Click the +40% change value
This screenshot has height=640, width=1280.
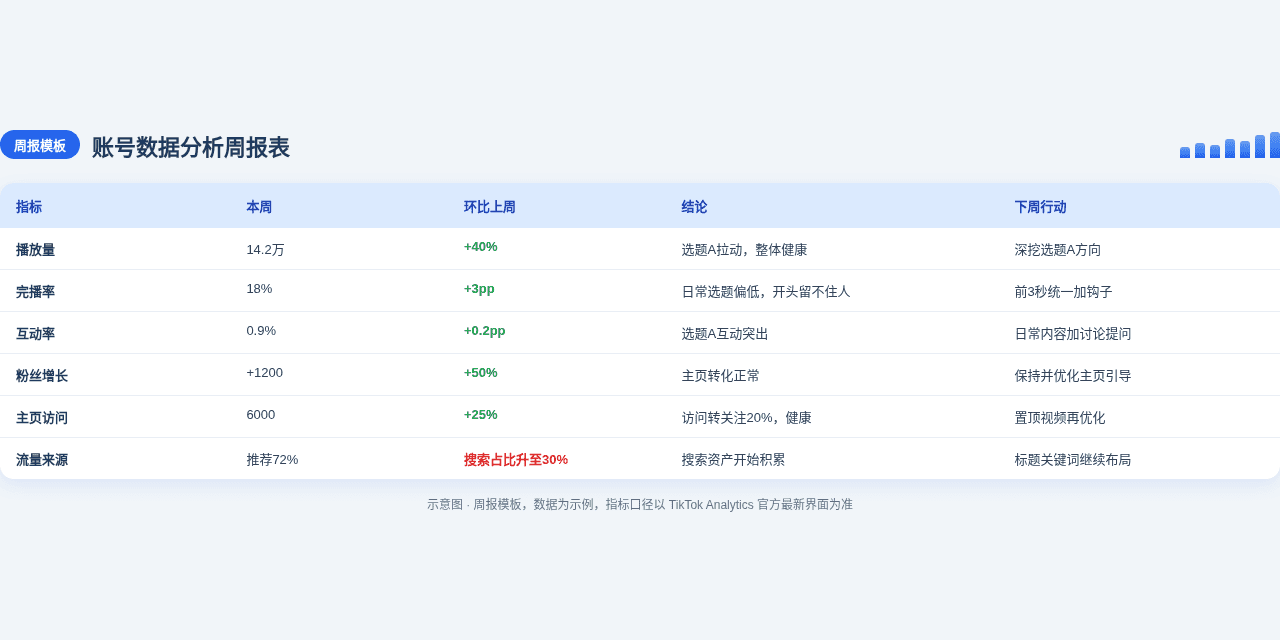[481, 247]
